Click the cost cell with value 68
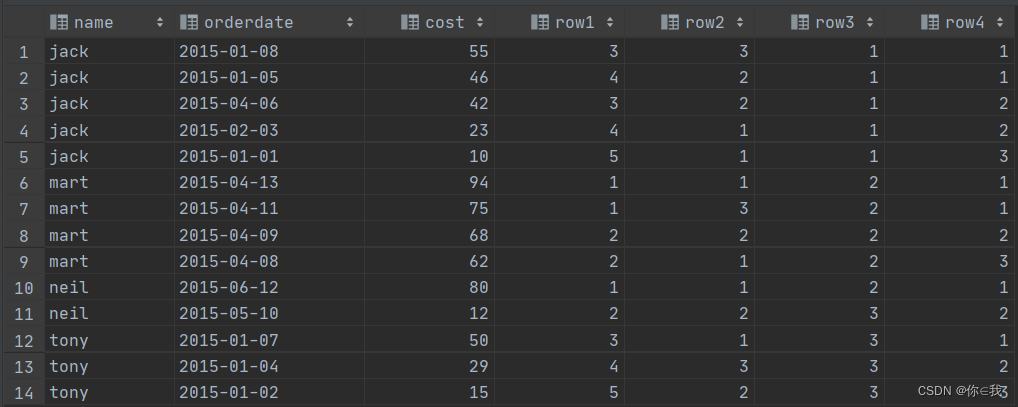The image size is (1018, 407). click(x=429, y=234)
